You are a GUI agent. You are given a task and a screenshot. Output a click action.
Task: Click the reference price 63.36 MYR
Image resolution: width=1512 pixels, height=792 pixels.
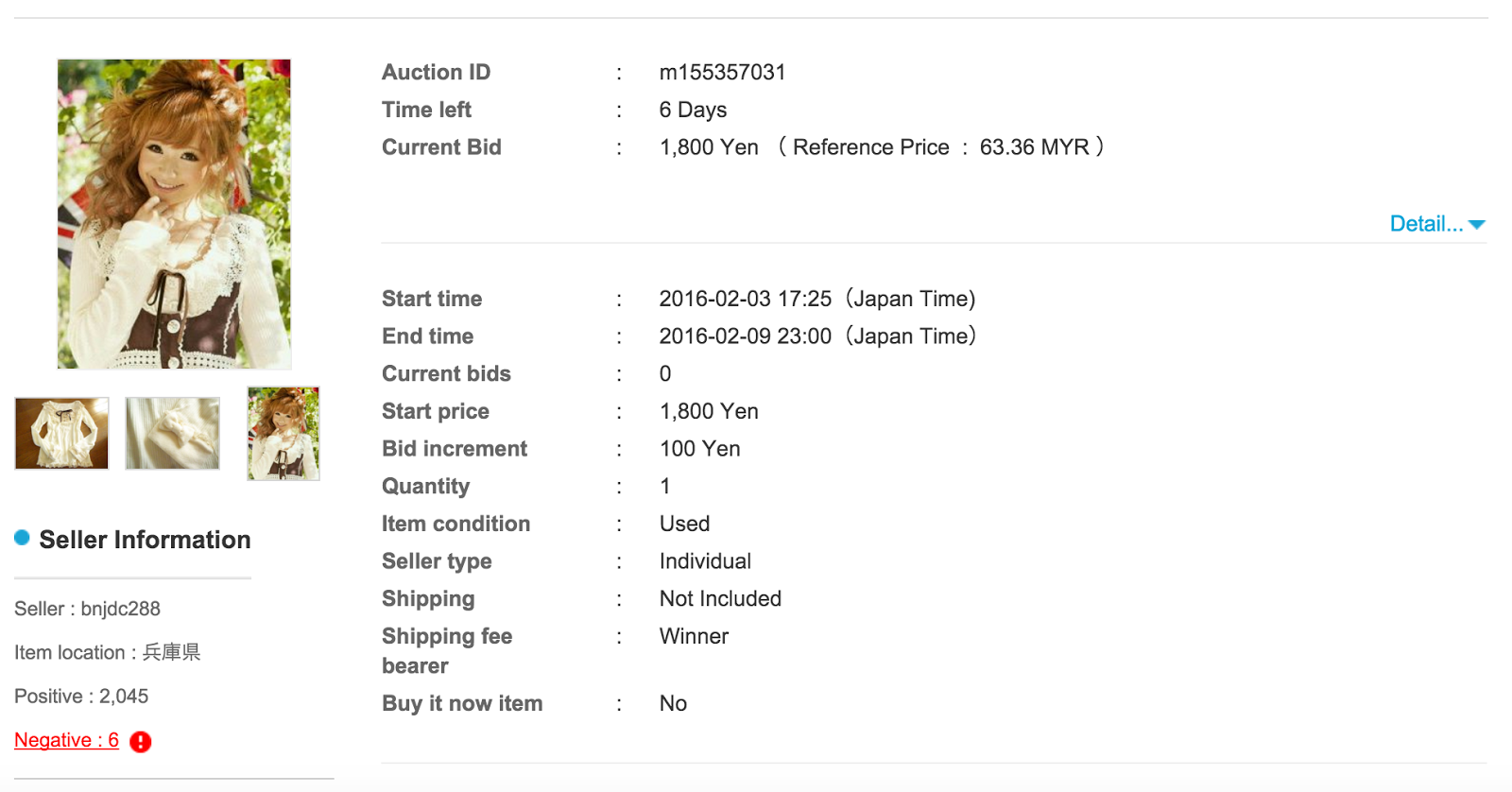coord(1034,147)
